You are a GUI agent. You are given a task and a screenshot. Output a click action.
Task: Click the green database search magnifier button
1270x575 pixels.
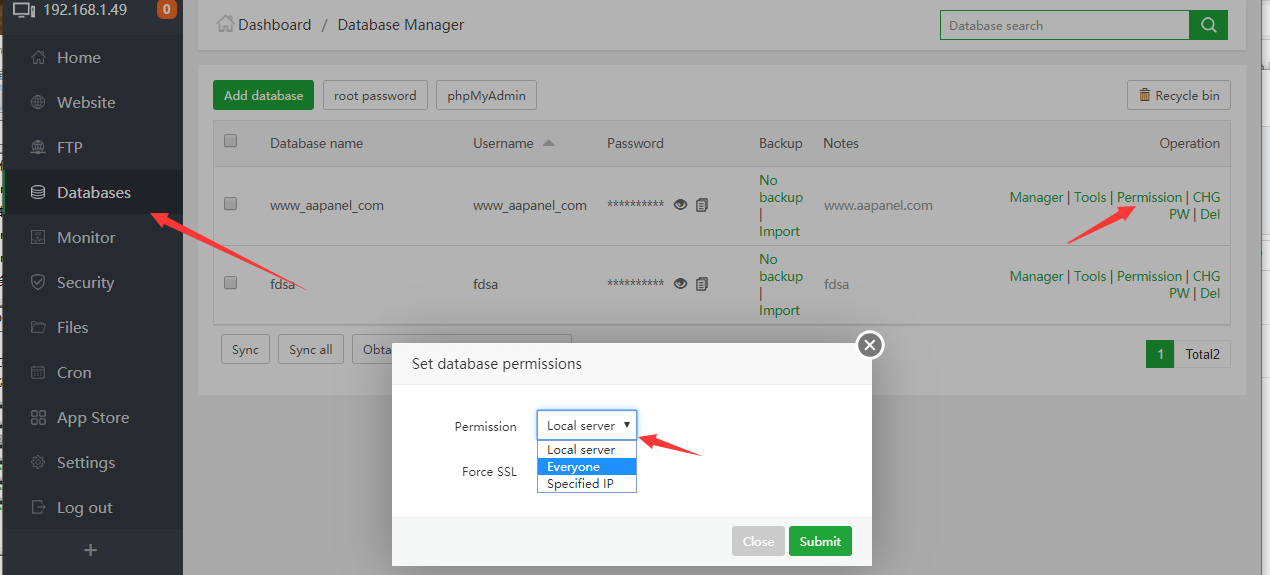[x=1208, y=25]
